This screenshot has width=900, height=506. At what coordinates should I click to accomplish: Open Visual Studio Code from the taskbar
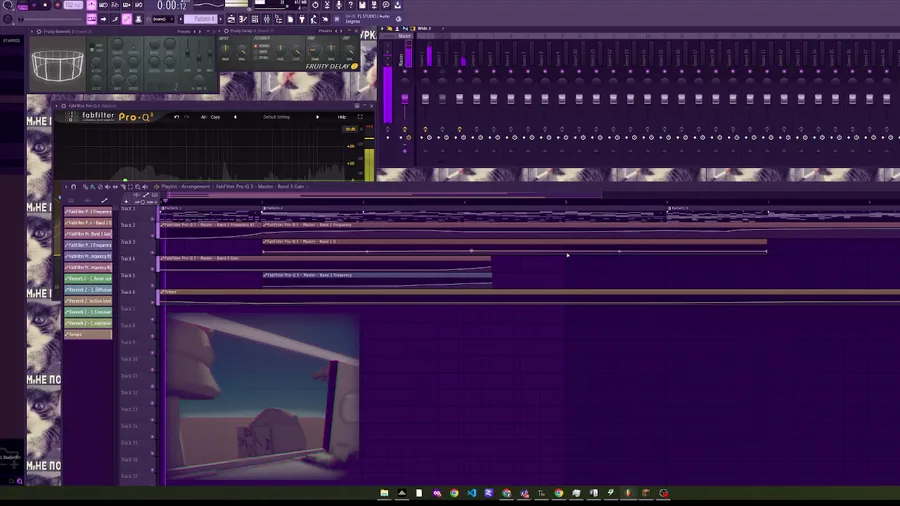(471, 493)
